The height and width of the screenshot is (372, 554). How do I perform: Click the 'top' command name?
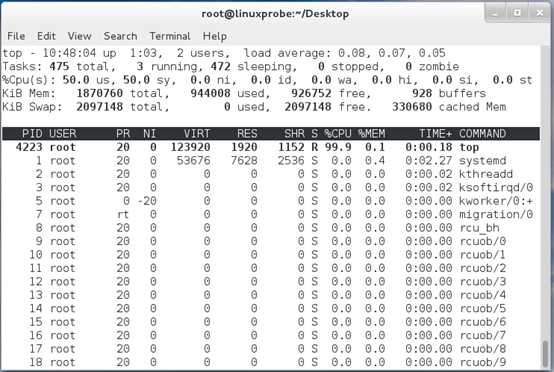[469, 147]
